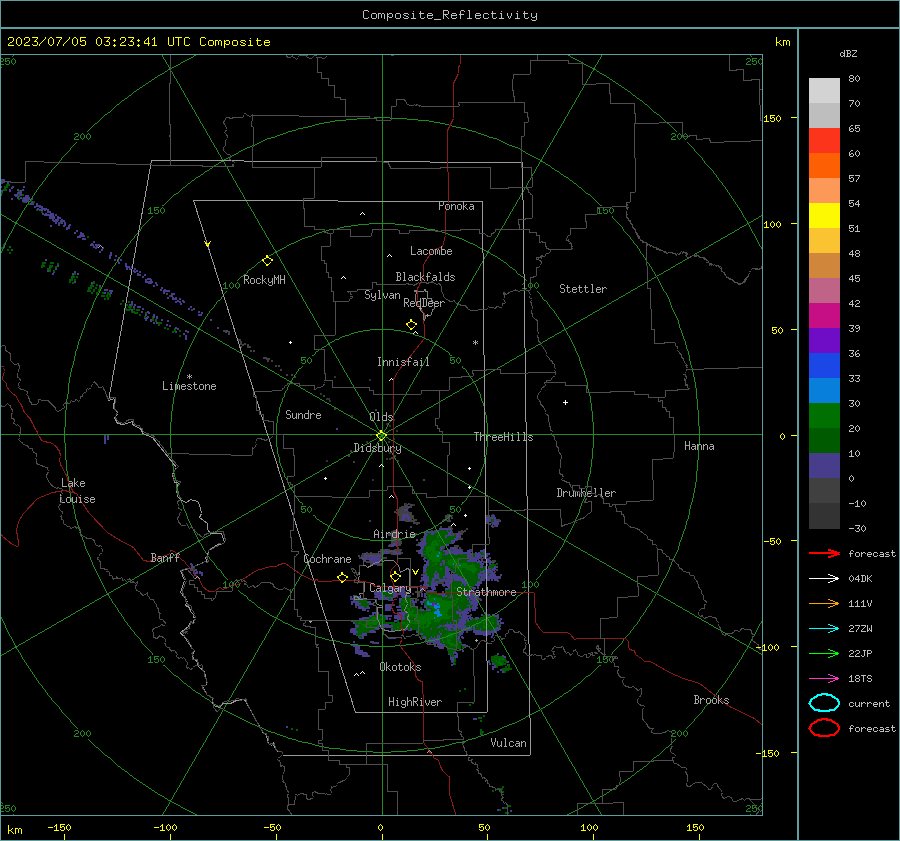Screen dimensions: 900x841
Task: Click the 2023/07/05 03:23:41 UTC timestamp
Action: (x=99, y=42)
